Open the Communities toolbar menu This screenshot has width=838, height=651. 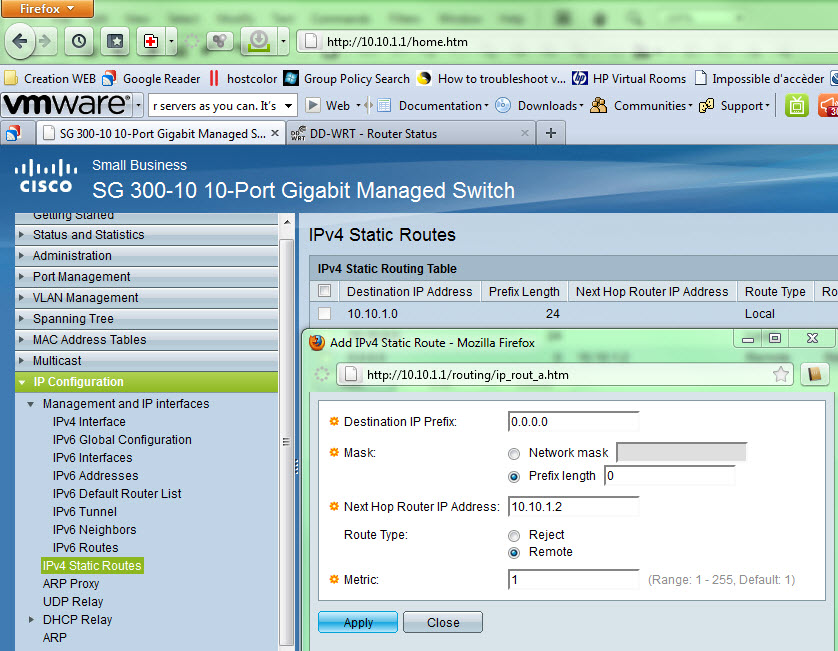pos(641,106)
